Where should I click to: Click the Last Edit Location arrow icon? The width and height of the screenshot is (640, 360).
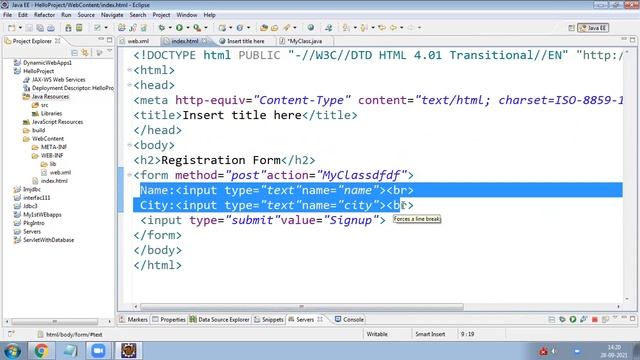382,28
